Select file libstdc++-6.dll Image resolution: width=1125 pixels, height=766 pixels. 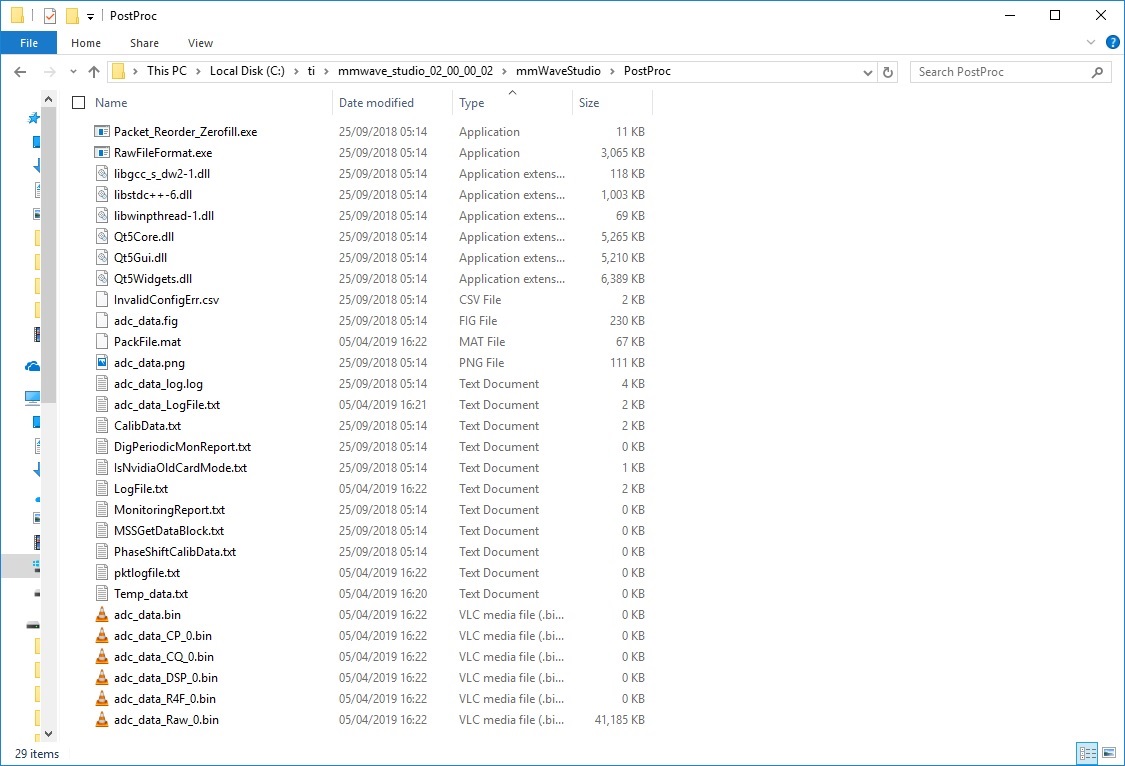tap(153, 195)
